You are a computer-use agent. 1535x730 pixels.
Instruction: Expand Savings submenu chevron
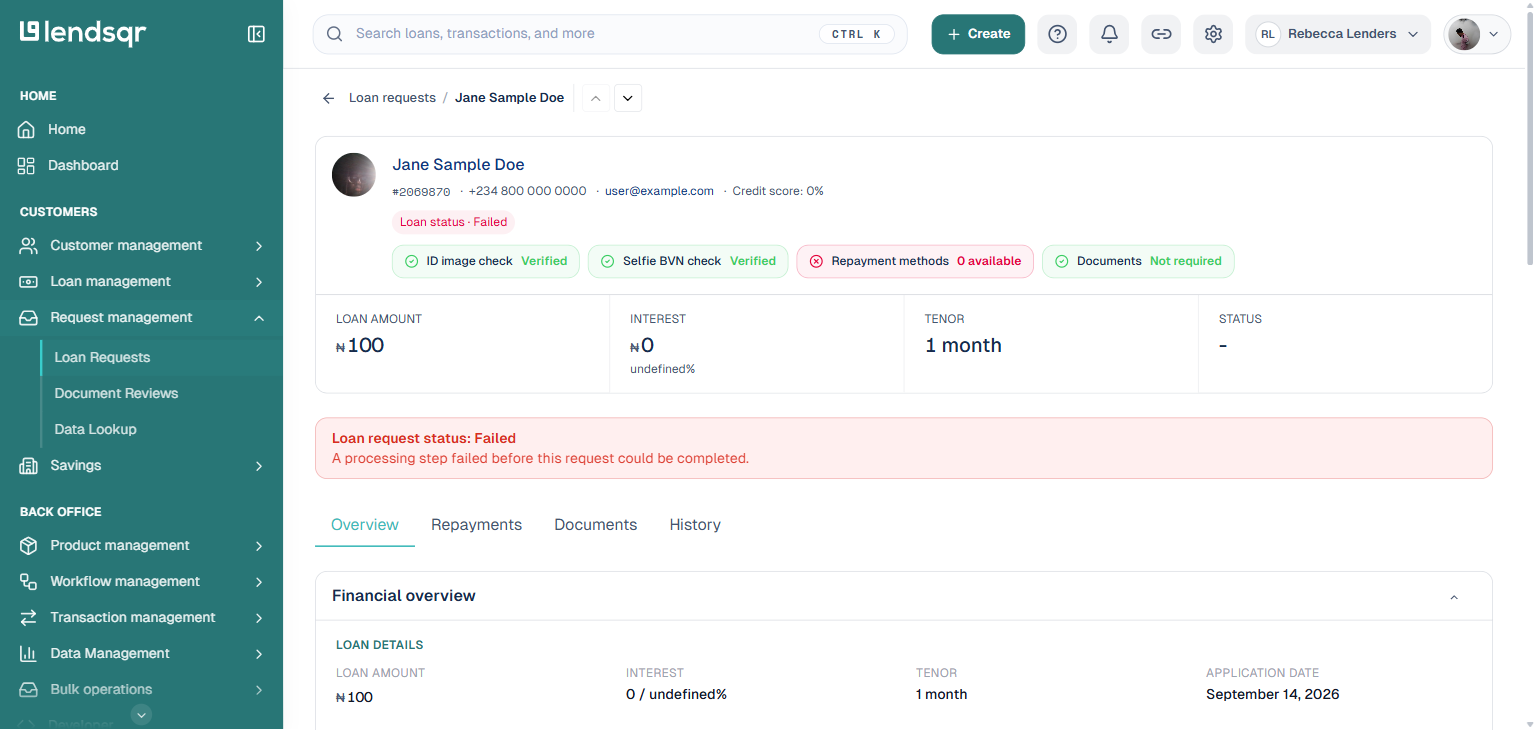click(259, 466)
